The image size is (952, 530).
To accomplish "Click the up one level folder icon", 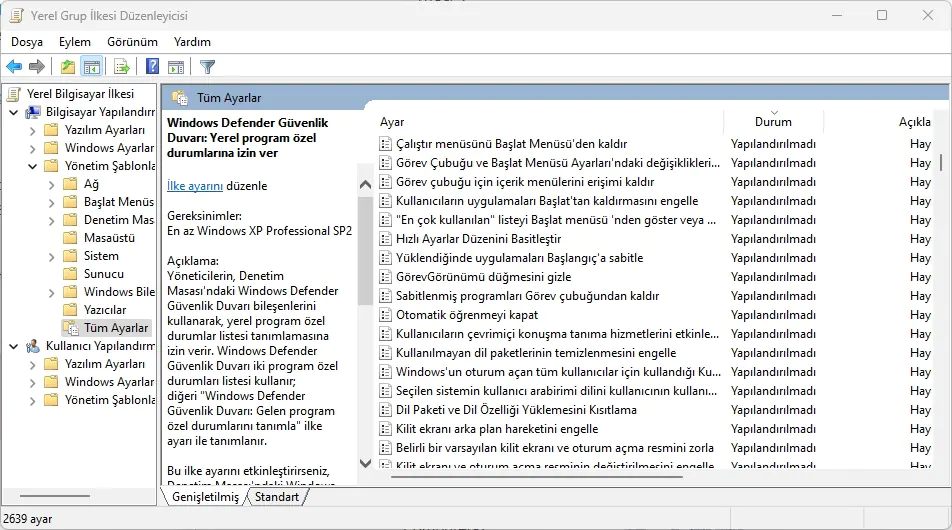I will click(x=68, y=67).
